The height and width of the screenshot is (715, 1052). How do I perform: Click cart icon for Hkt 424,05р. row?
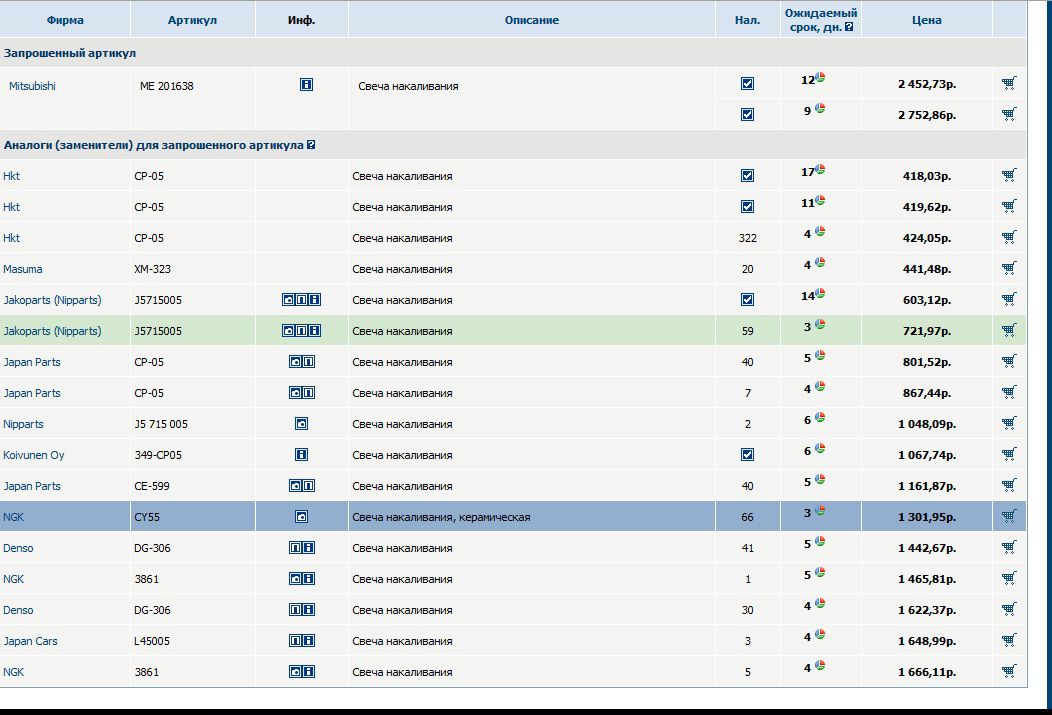tap(1008, 237)
